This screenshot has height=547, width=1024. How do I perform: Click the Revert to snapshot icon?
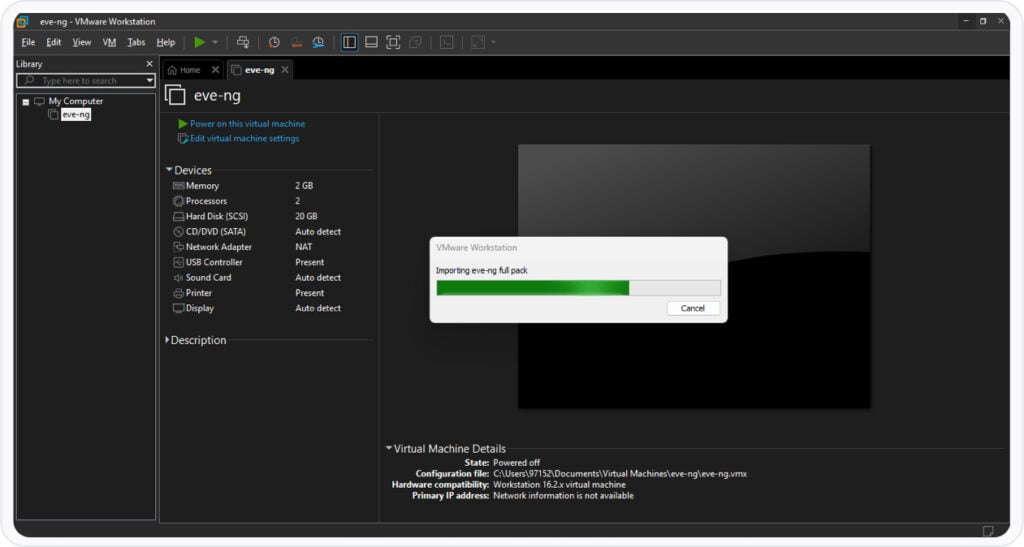[x=296, y=42]
